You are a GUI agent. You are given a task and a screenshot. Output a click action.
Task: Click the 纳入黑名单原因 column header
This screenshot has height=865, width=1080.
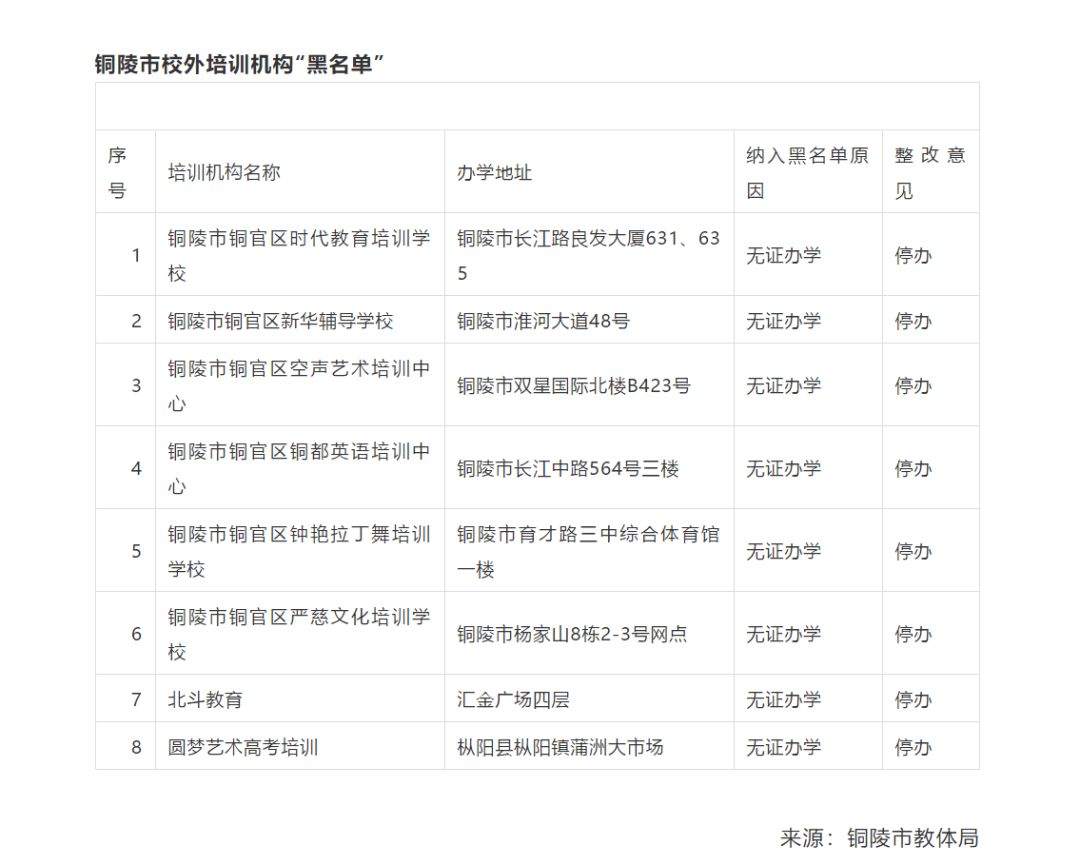click(808, 171)
